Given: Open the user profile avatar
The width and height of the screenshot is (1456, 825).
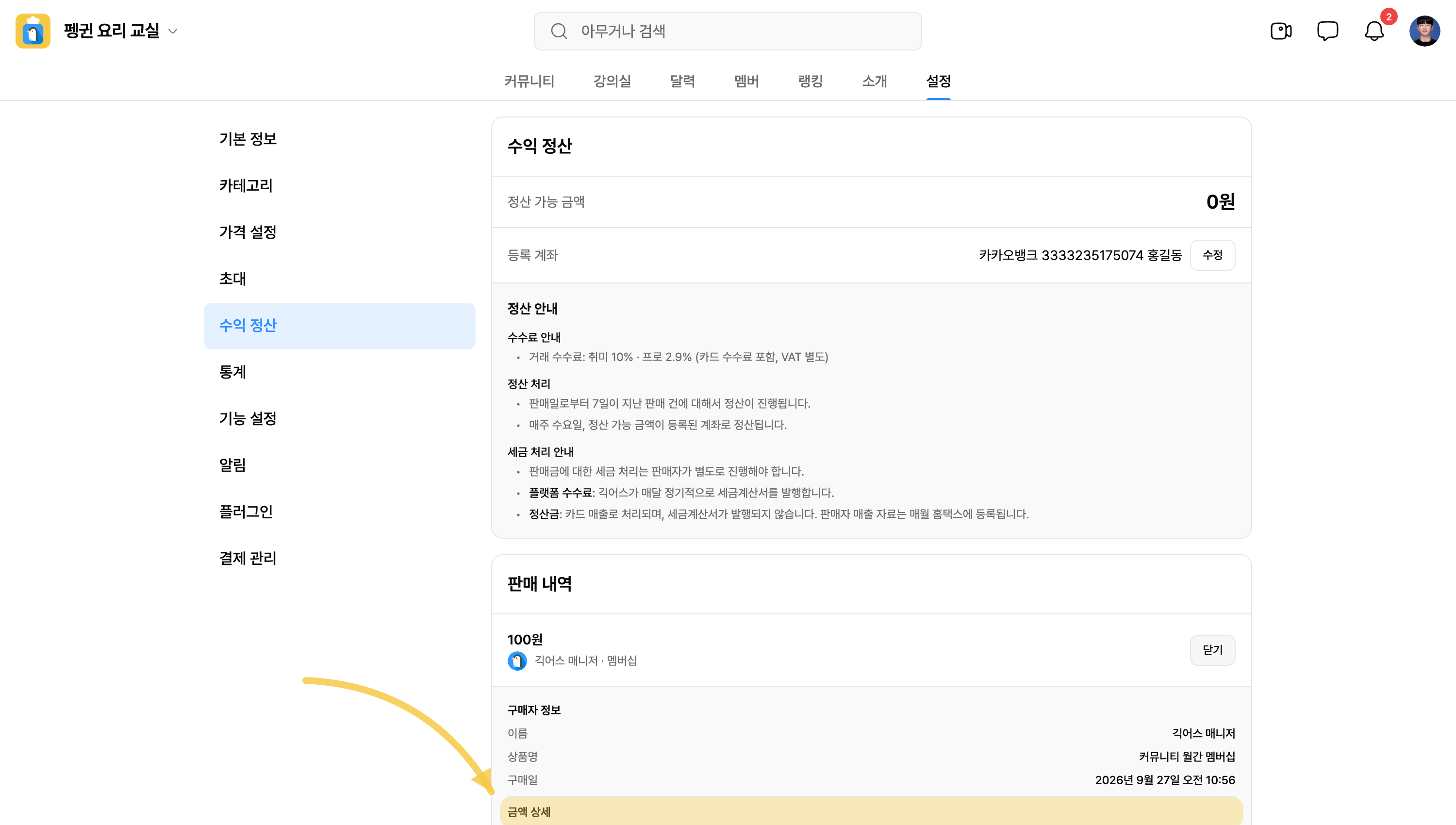Looking at the screenshot, I should tap(1424, 31).
